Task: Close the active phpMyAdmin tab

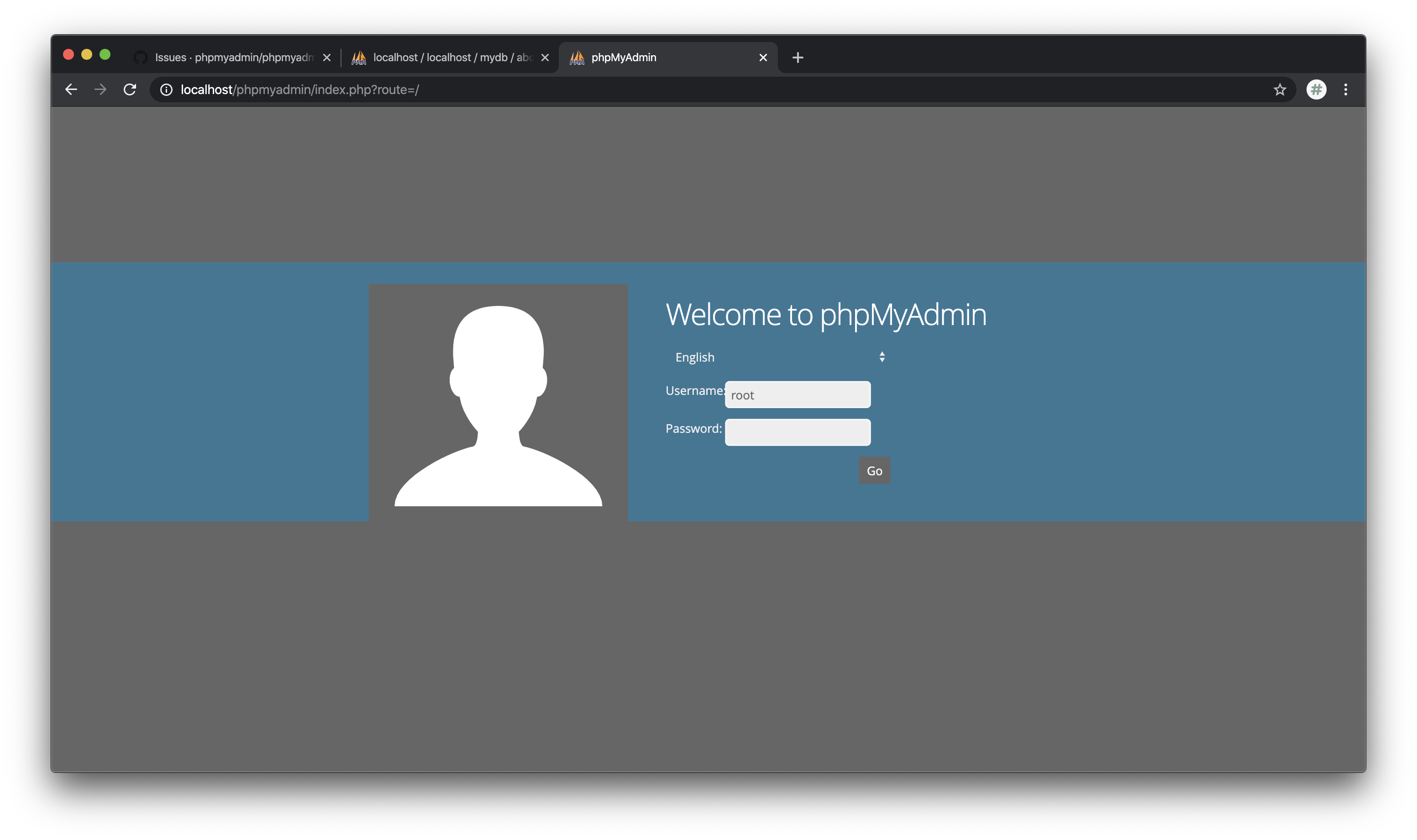Action: [763, 57]
